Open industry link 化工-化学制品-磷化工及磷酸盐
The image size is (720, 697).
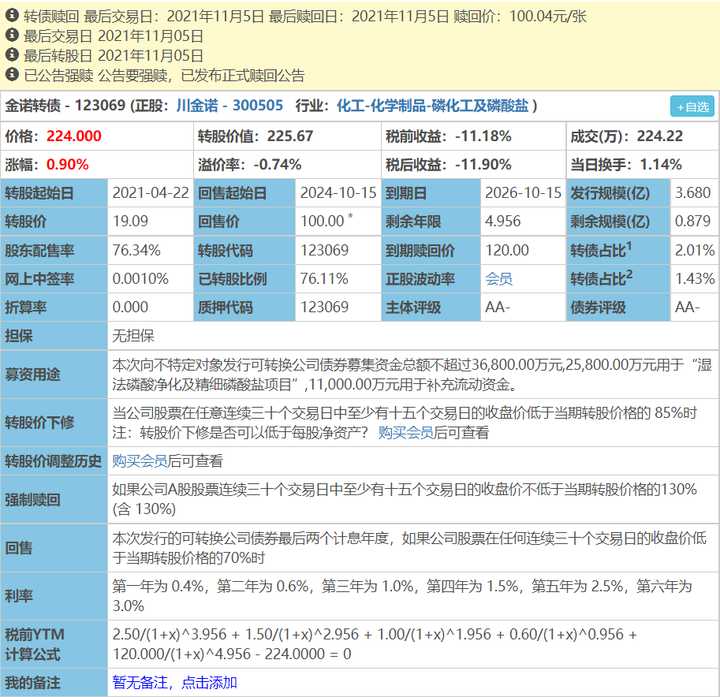tap(433, 106)
